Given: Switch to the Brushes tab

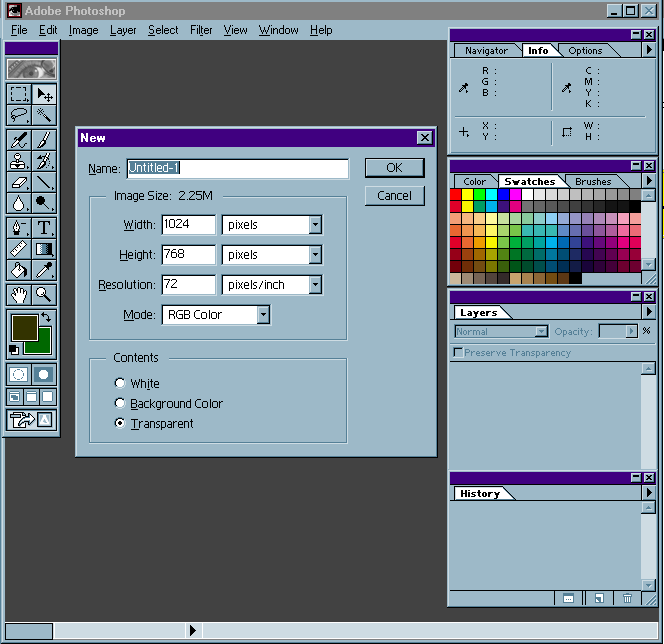Looking at the screenshot, I should (x=593, y=181).
